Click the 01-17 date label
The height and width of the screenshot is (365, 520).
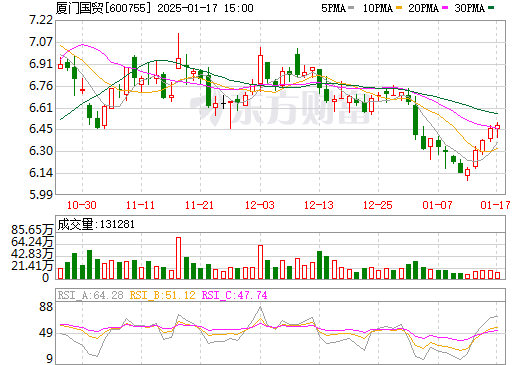click(495, 205)
